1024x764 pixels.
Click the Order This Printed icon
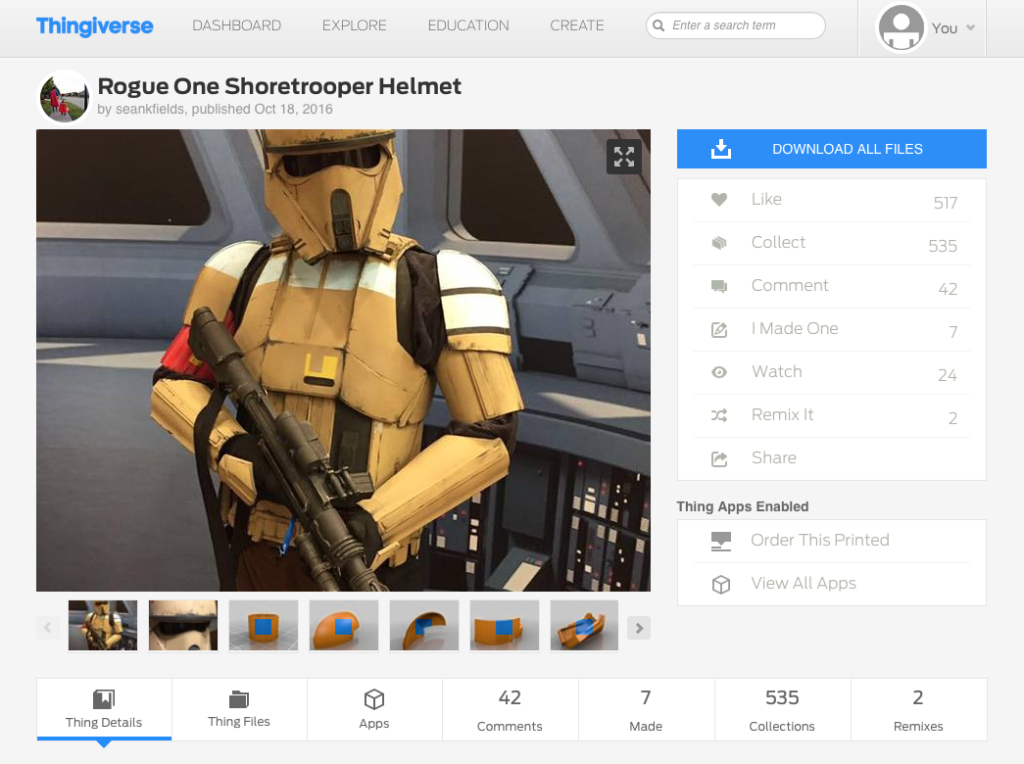coord(721,541)
